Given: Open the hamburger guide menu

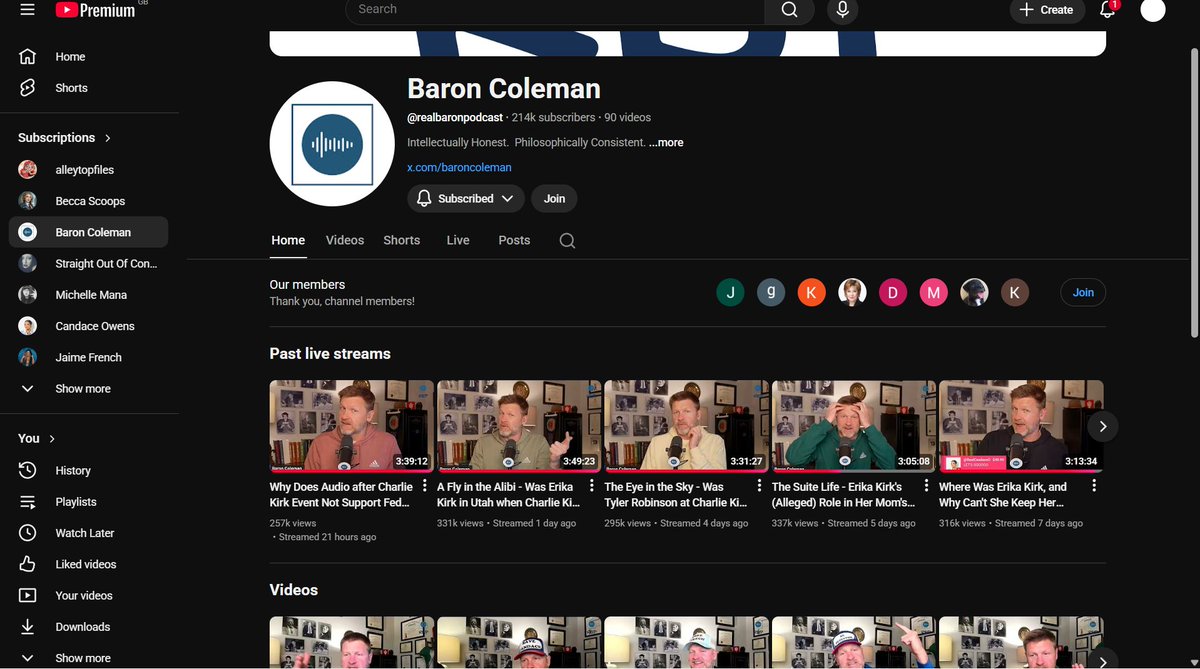Looking at the screenshot, I should click(28, 9).
